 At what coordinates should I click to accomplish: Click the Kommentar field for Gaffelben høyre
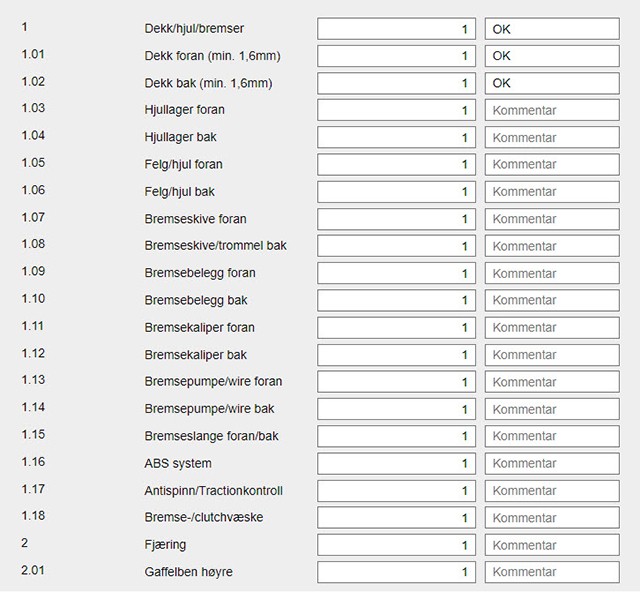point(557,572)
